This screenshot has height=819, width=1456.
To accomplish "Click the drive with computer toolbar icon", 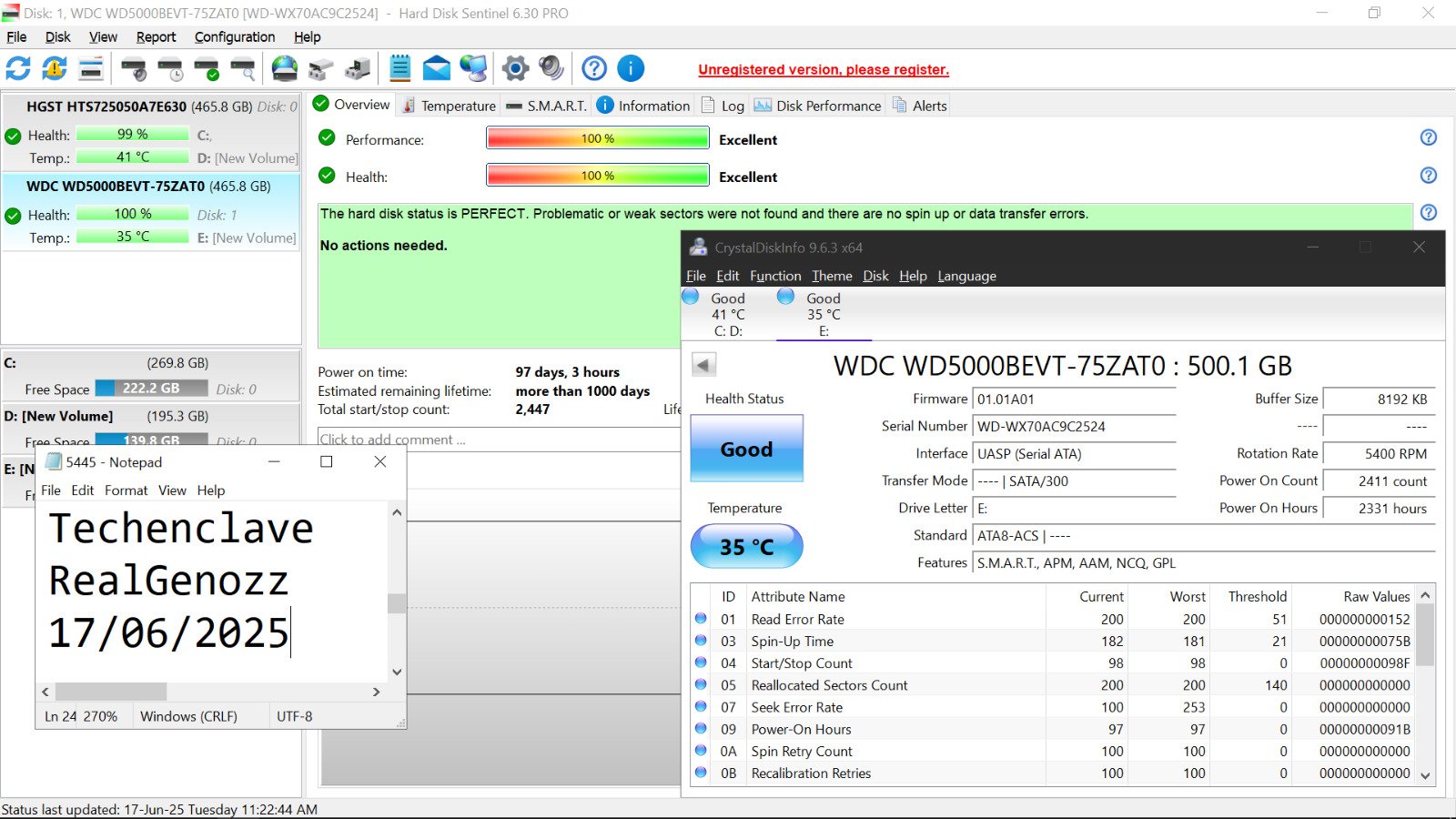I will 358,68.
